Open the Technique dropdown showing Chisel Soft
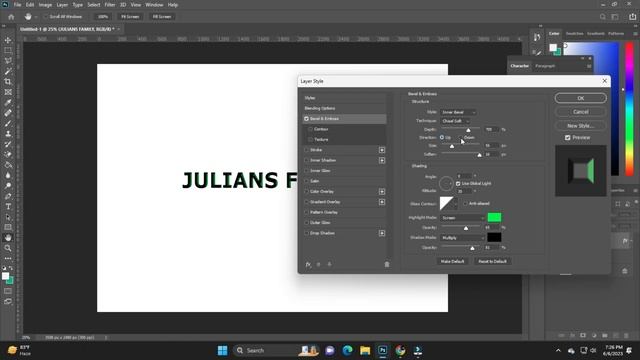The height and width of the screenshot is (360, 640). pyautogui.click(x=455, y=121)
